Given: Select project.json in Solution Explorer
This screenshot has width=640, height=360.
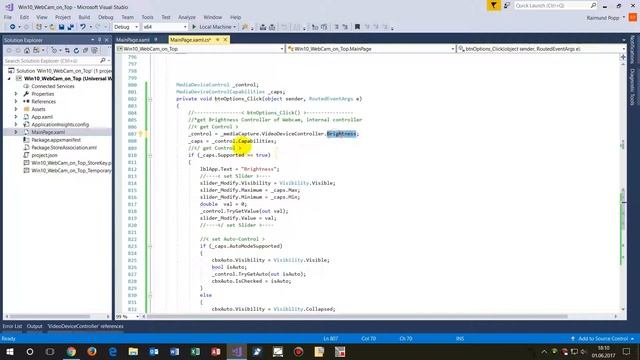Looking at the screenshot, I should click(x=44, y=155).
